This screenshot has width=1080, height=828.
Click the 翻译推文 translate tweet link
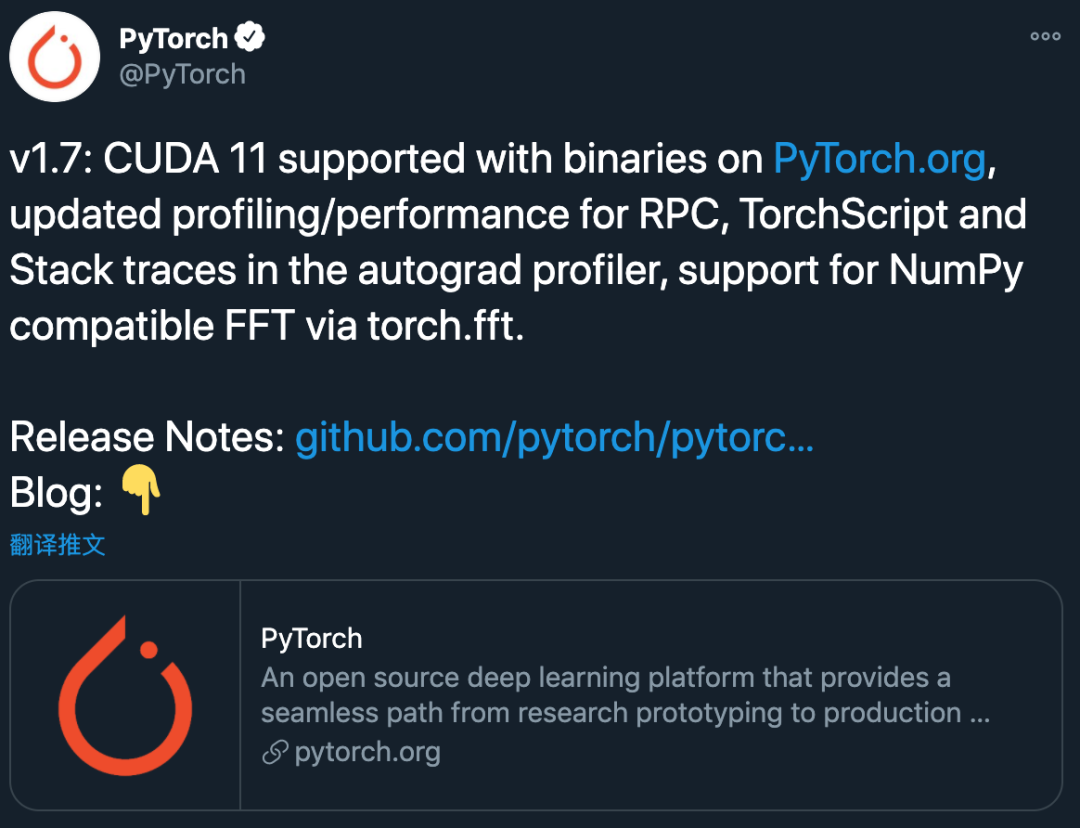coord(58,544)
